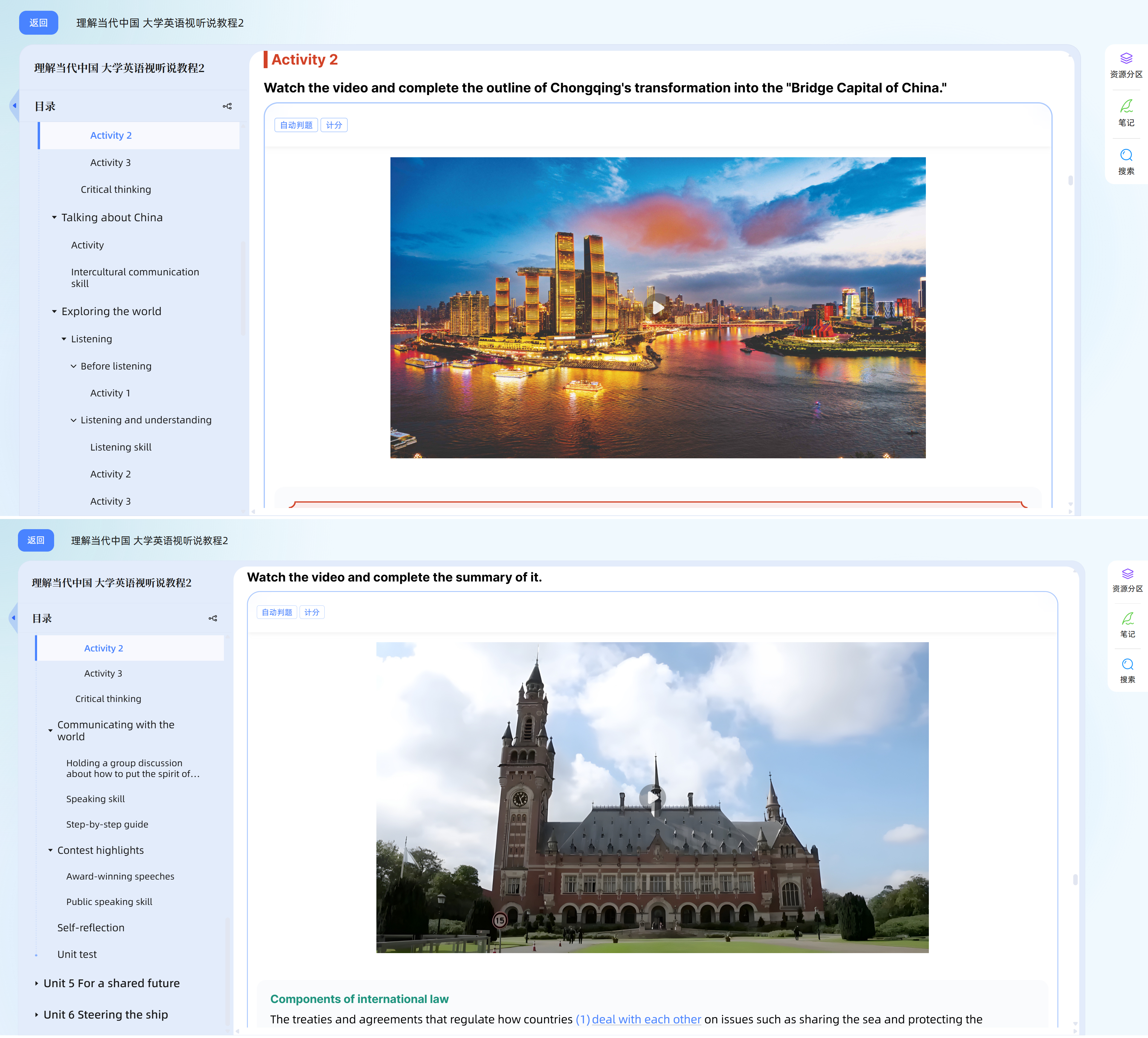
Task: Expand Unit 6 Steering the ship
Action: click(x=36, y=1015)
